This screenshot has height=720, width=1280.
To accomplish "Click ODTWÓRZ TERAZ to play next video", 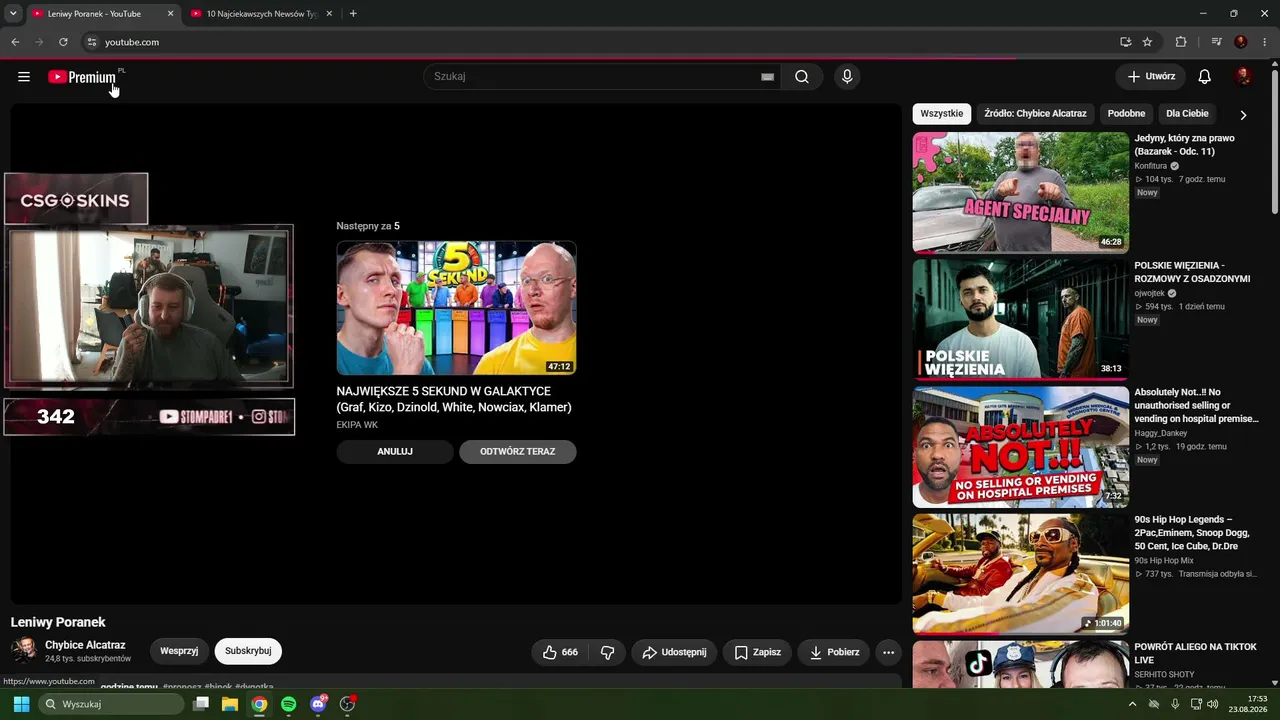I will pyautogui.click(x=517, y=452).
